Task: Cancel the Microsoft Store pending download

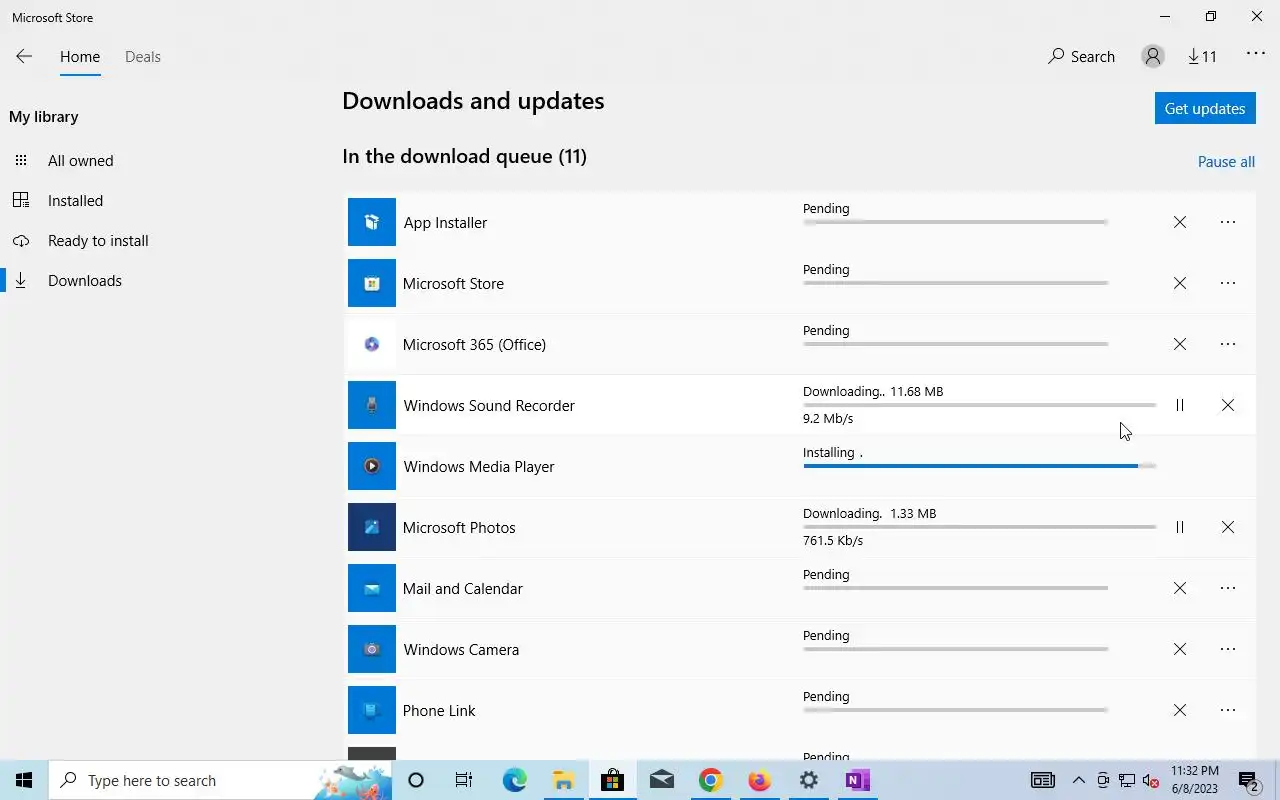Action: pos(1180,283)
